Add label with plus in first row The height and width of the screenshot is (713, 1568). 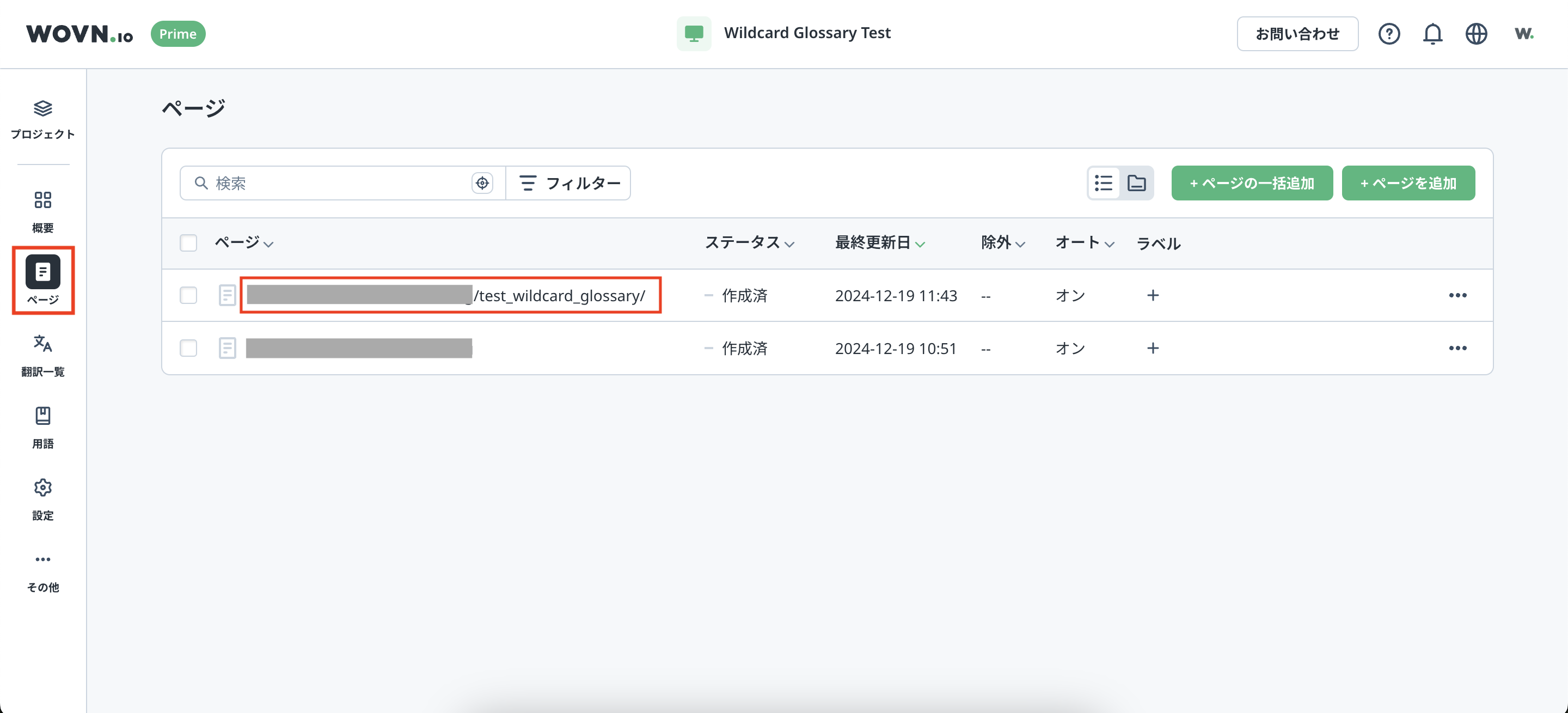click(x=1153, y=295)
